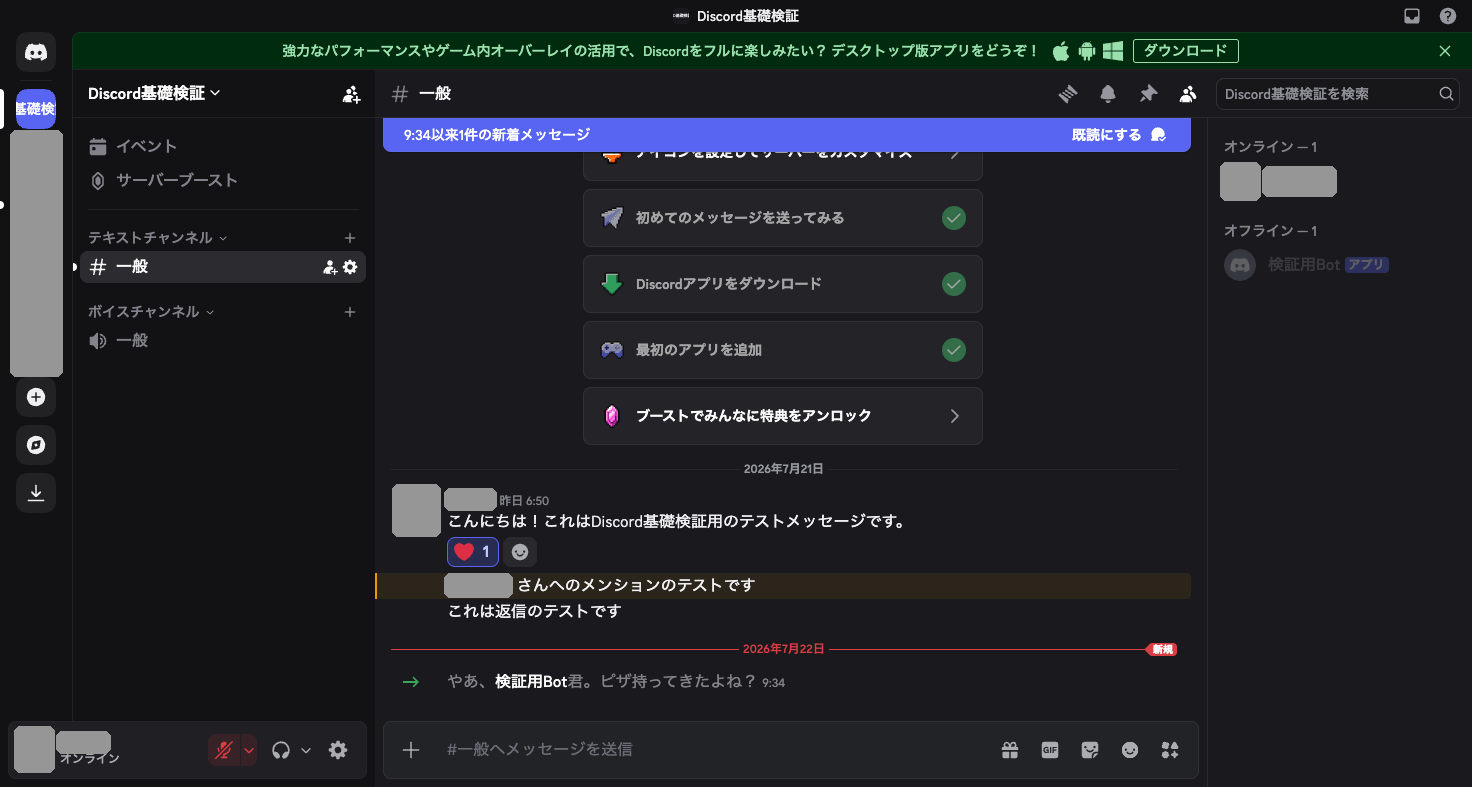Show pinned messages pin icon
The image size is (1472, 787).
tap(1148, 94)
